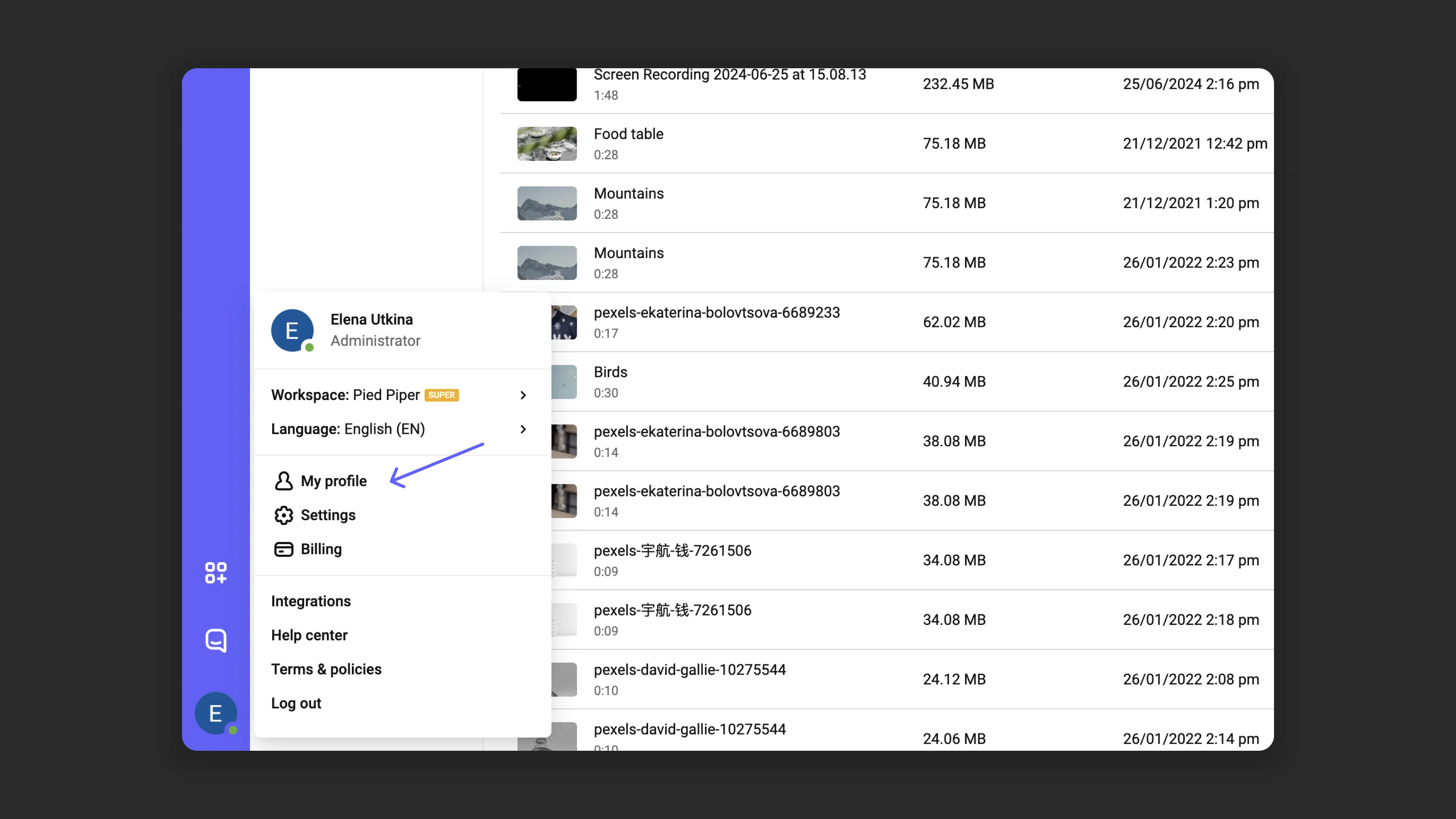Click the SUPER plan badge
The image size is (1456, 819).
click(x=441, y=395)
